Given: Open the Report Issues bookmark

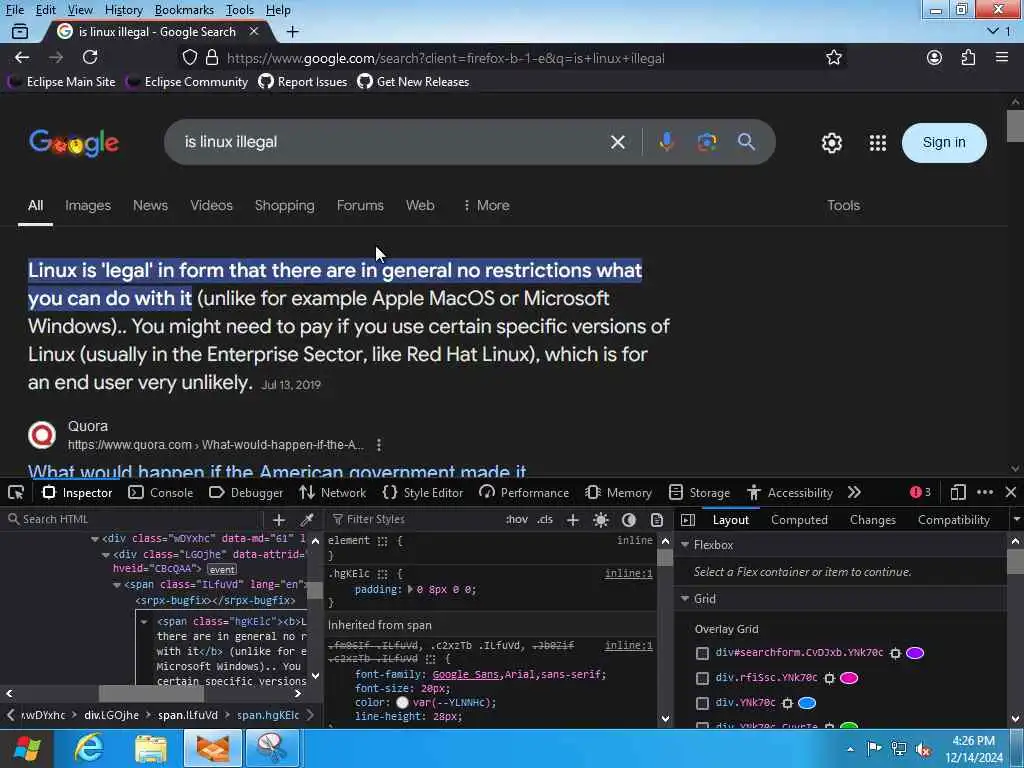Looking at the screenshot, I should click(303, 82).
